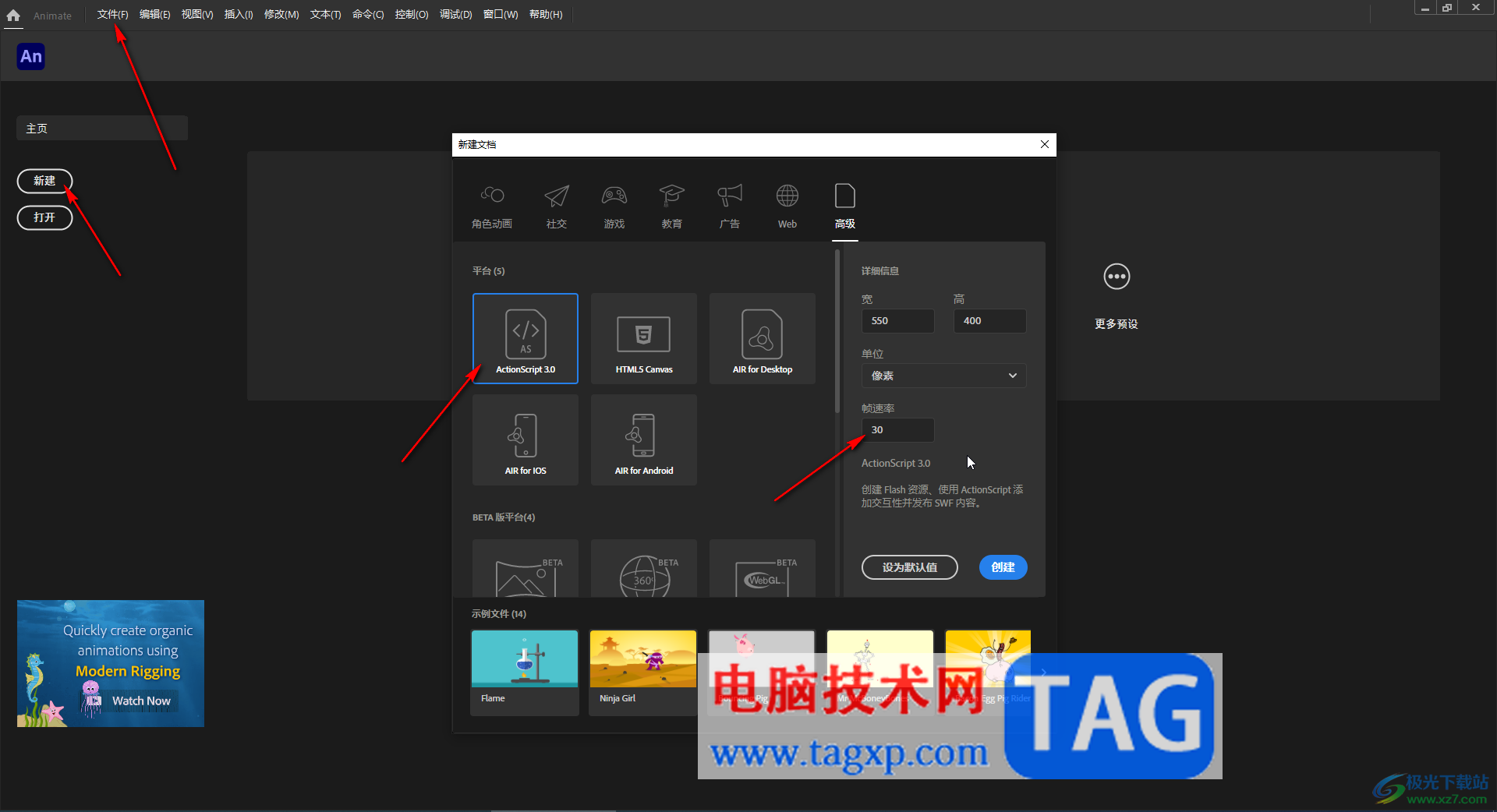Click the BETA 版平台(4) section heading
This screenshot has width=1497, height=812.
coord(504,517)
